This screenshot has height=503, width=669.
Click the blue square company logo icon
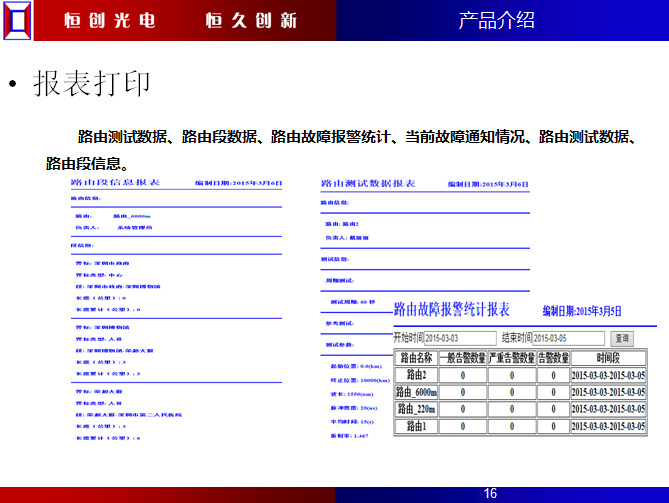(x=17, y=20)
